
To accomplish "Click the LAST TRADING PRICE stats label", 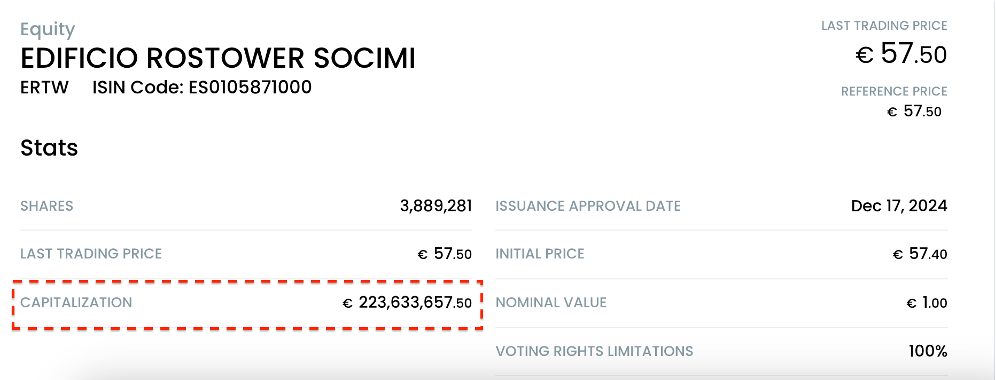I will tap(91, 254).
